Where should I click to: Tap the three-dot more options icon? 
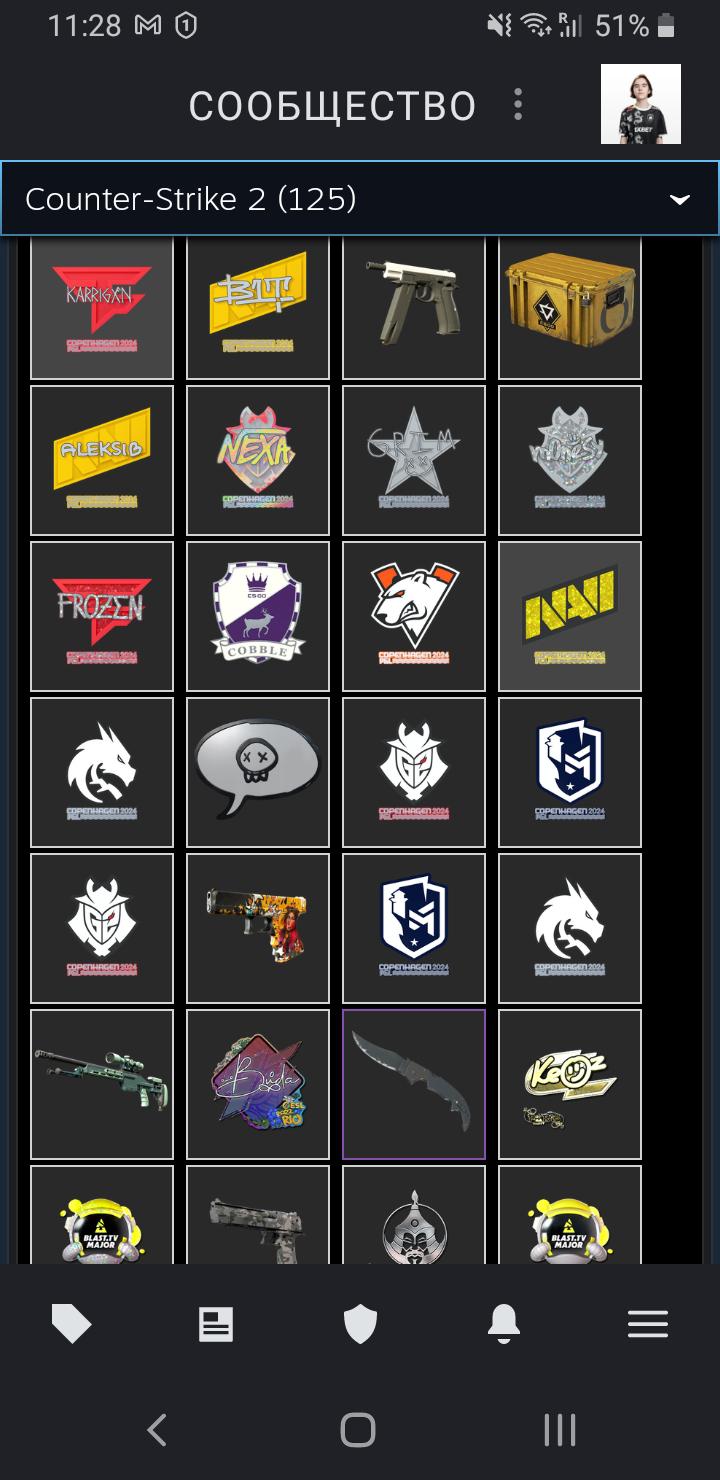point(518,104)
